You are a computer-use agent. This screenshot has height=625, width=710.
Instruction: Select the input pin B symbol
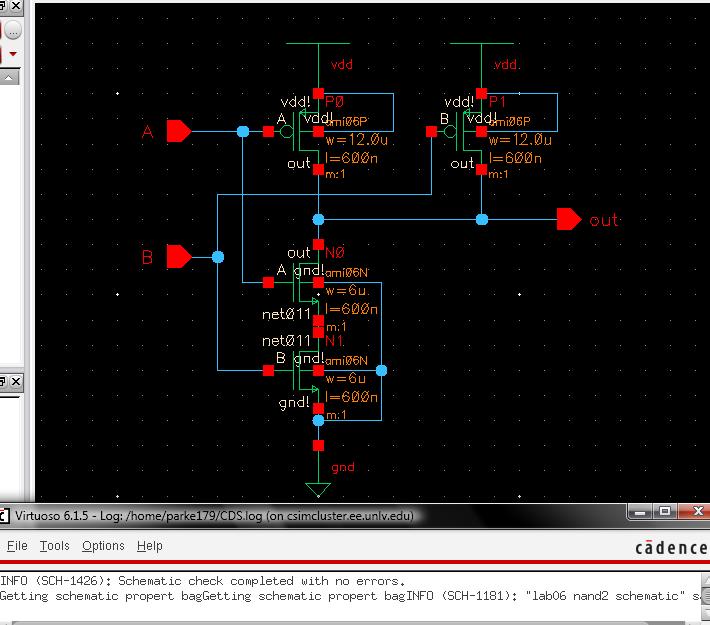click(179, 257)
